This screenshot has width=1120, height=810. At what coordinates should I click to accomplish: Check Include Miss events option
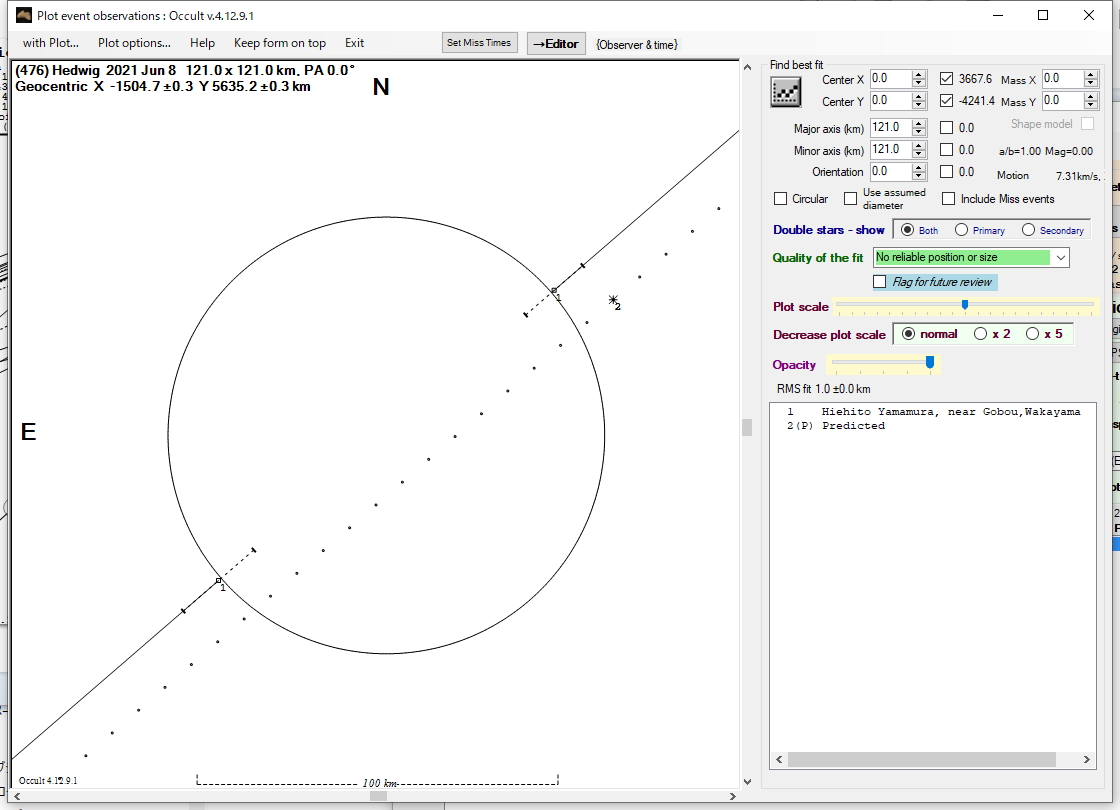[949, 199]
